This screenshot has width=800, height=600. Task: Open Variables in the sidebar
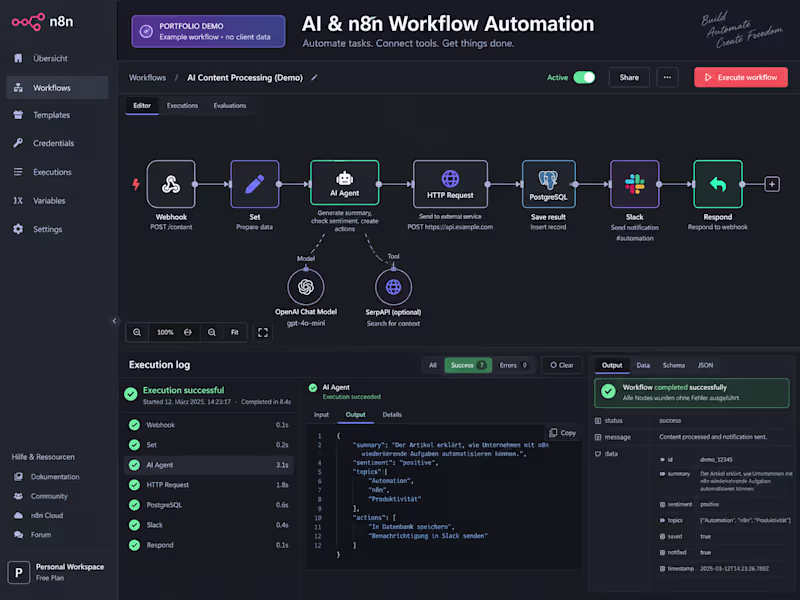tap(57, 201)
